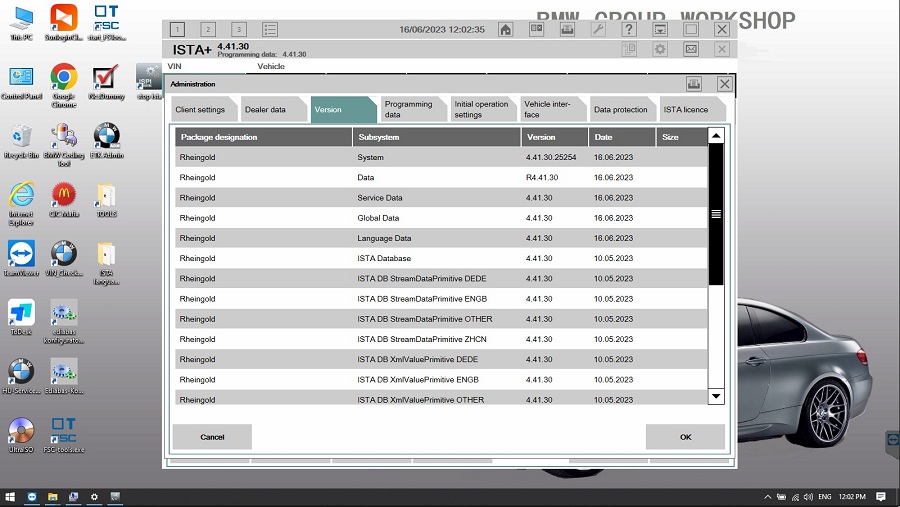The width and height of the screenshot is (900, 507).
Task: Open the Programming data tab
Action: [x=413, y=110]
